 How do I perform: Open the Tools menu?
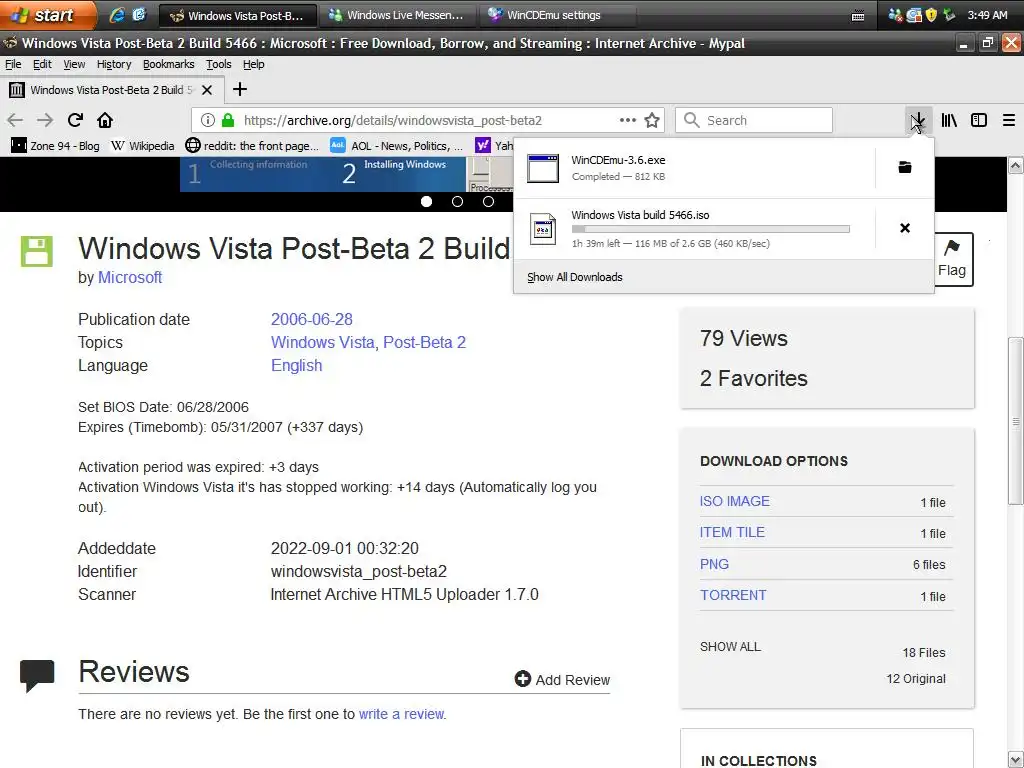click(218, 64)
